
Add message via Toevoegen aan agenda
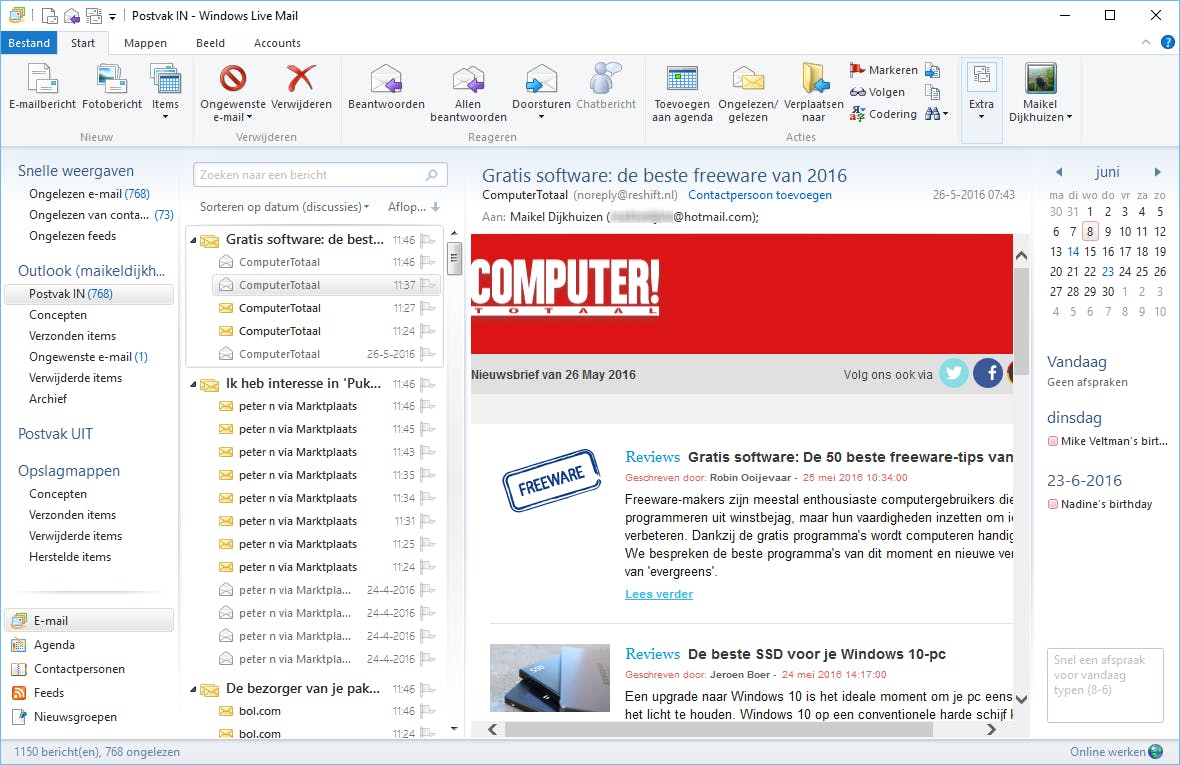tap(682, 93)
